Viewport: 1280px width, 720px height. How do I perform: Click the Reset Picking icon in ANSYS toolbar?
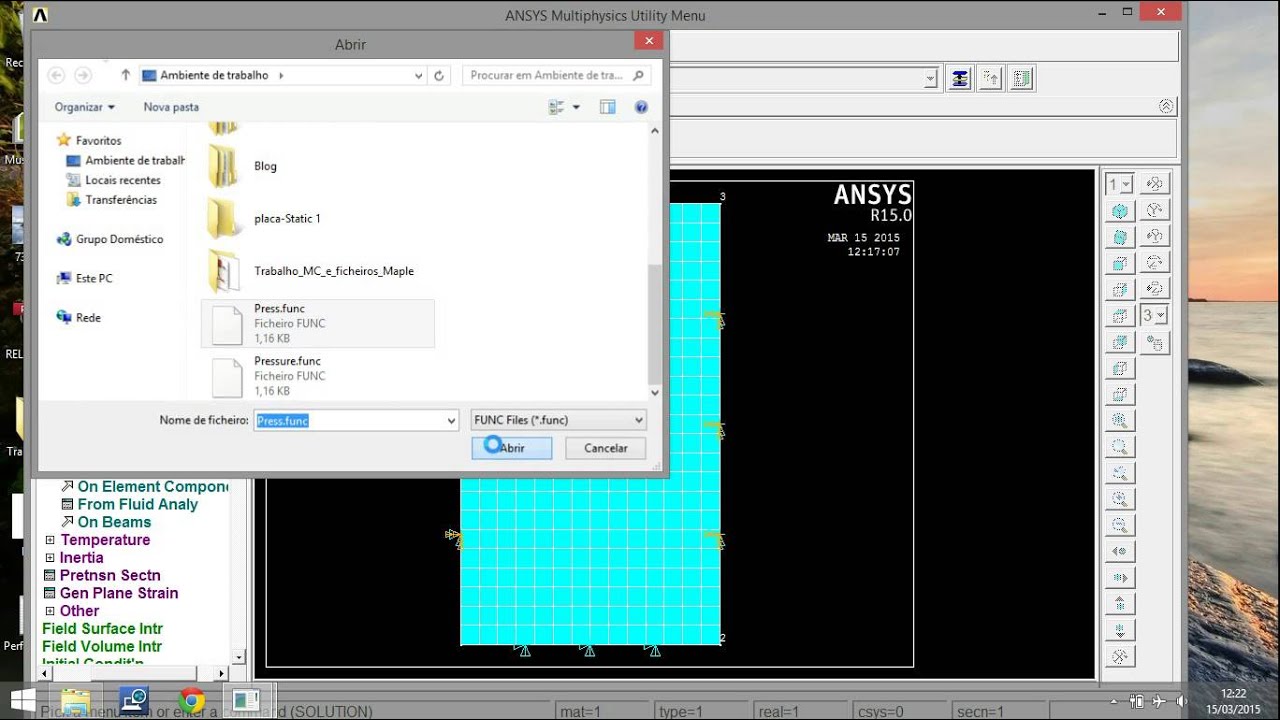[x=991, y=78]
